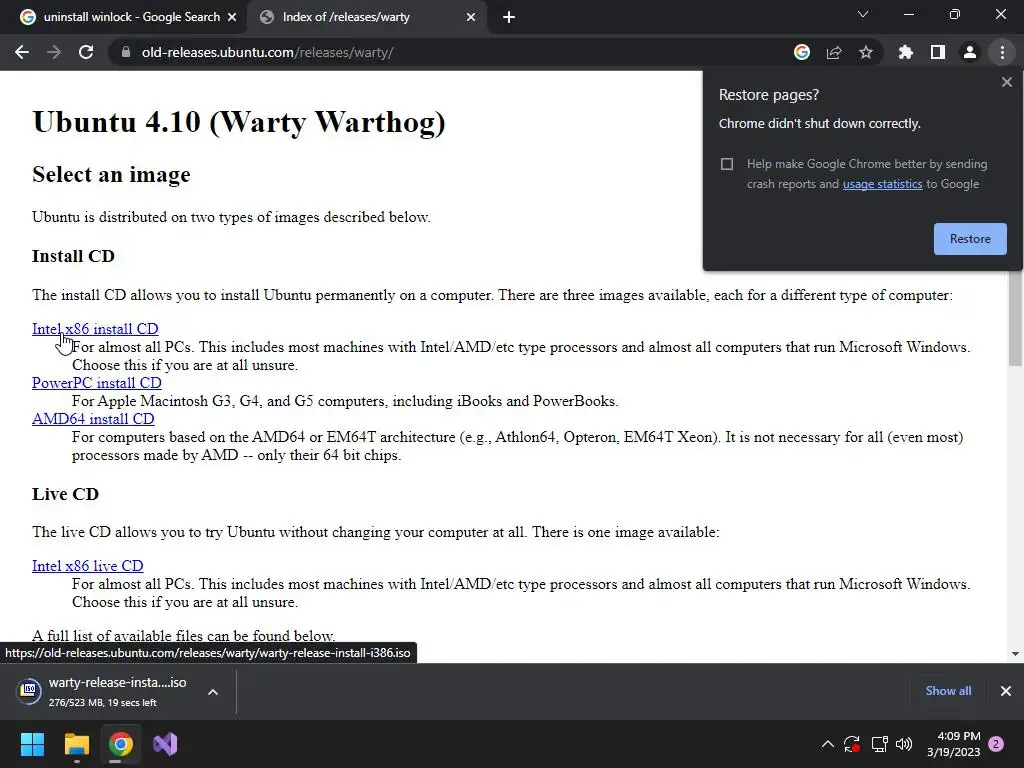Image resolution: width=1024 pixels, height=768 pixels.
Task: Open the Intel x86 live CD link
Action: click(88, 566)
